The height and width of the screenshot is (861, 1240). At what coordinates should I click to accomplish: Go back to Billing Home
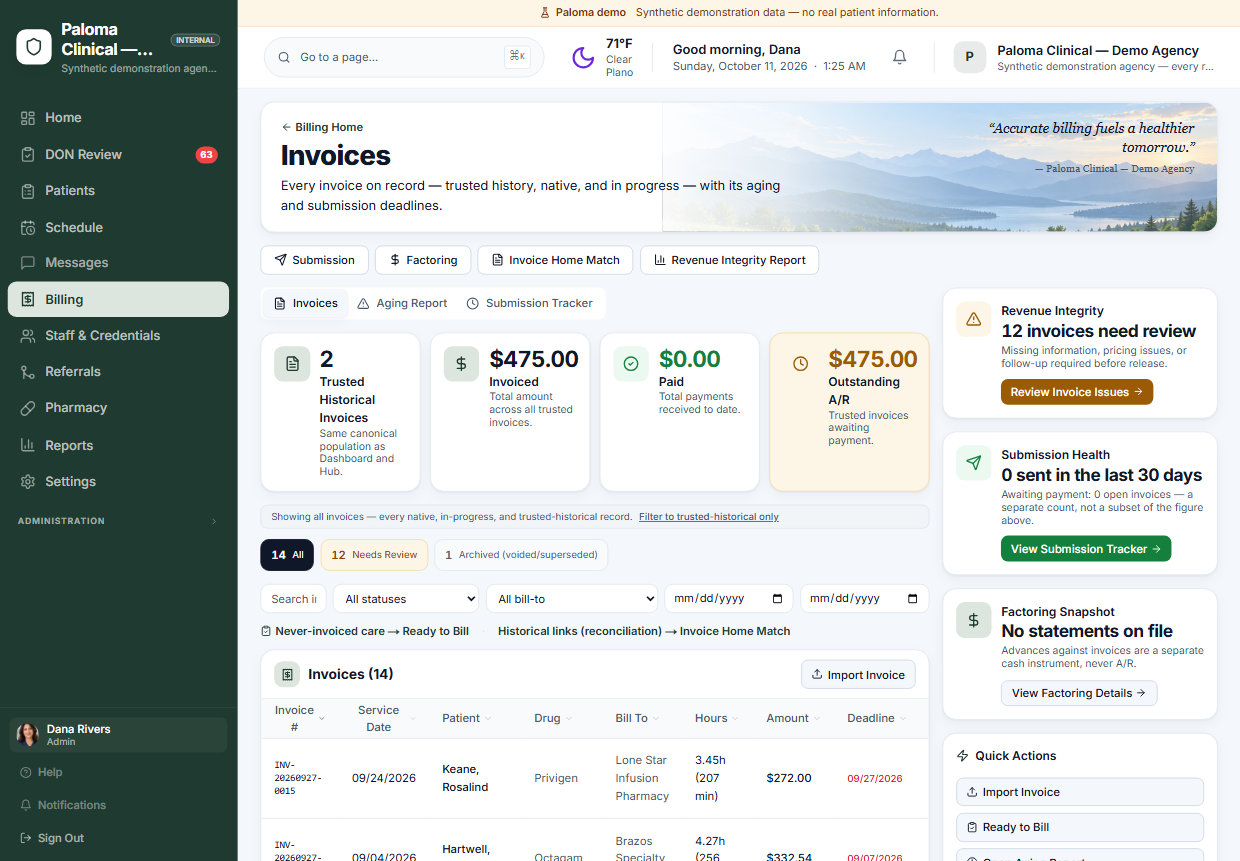(x=322, y=127)
